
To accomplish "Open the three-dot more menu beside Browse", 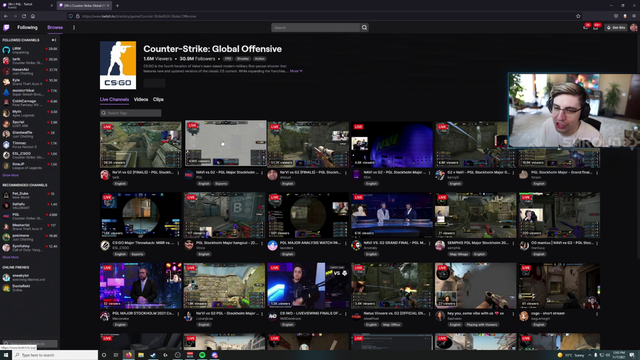I will tap(74, 27).
